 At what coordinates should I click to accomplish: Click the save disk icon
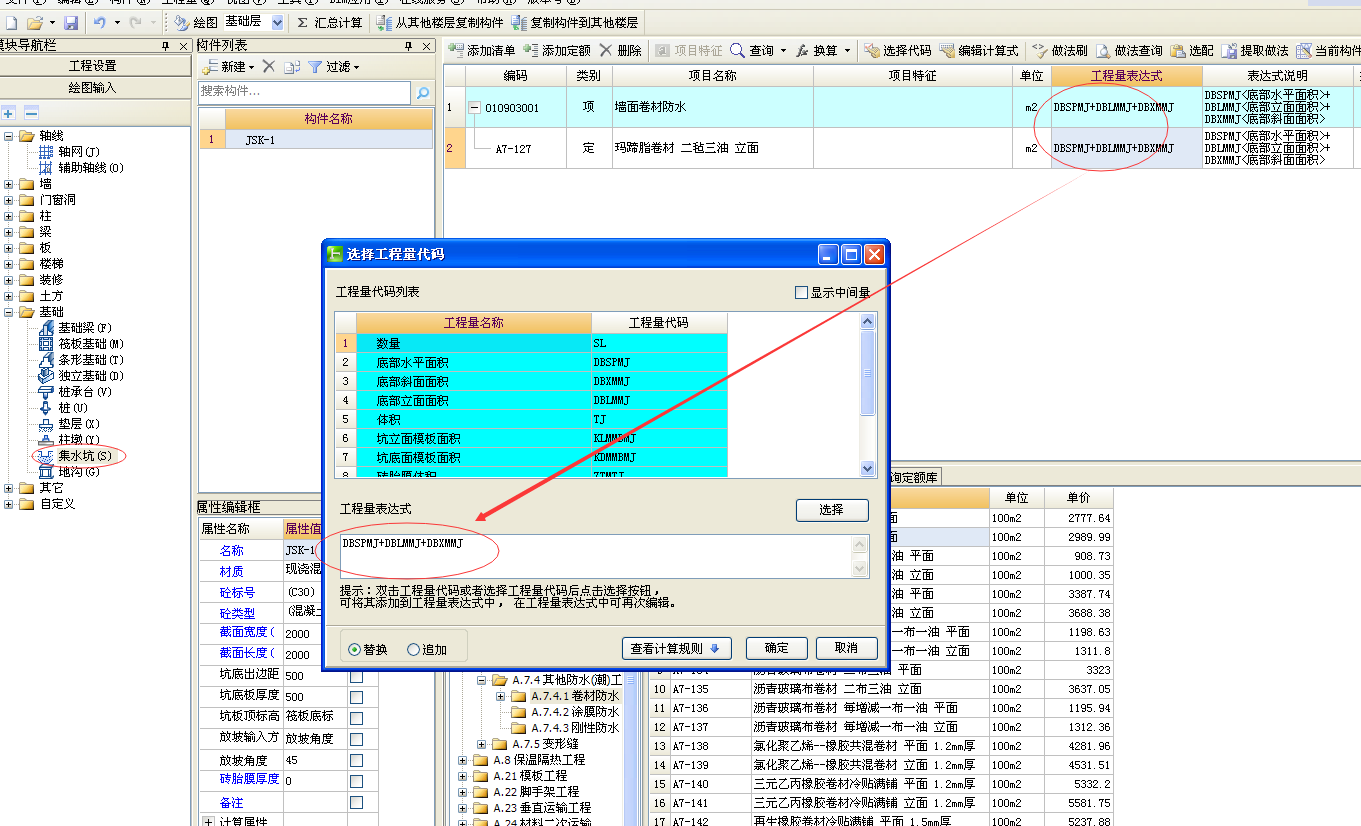[x=71, y=22]
